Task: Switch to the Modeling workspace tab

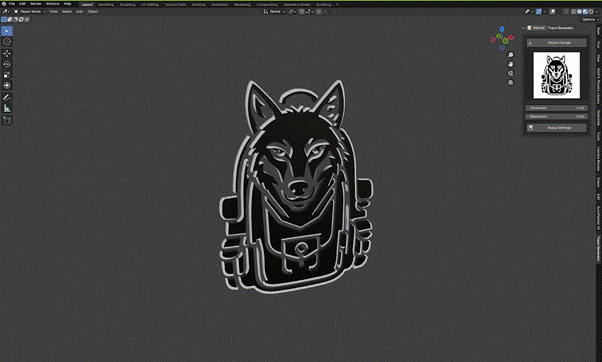Action: point(106,5)
